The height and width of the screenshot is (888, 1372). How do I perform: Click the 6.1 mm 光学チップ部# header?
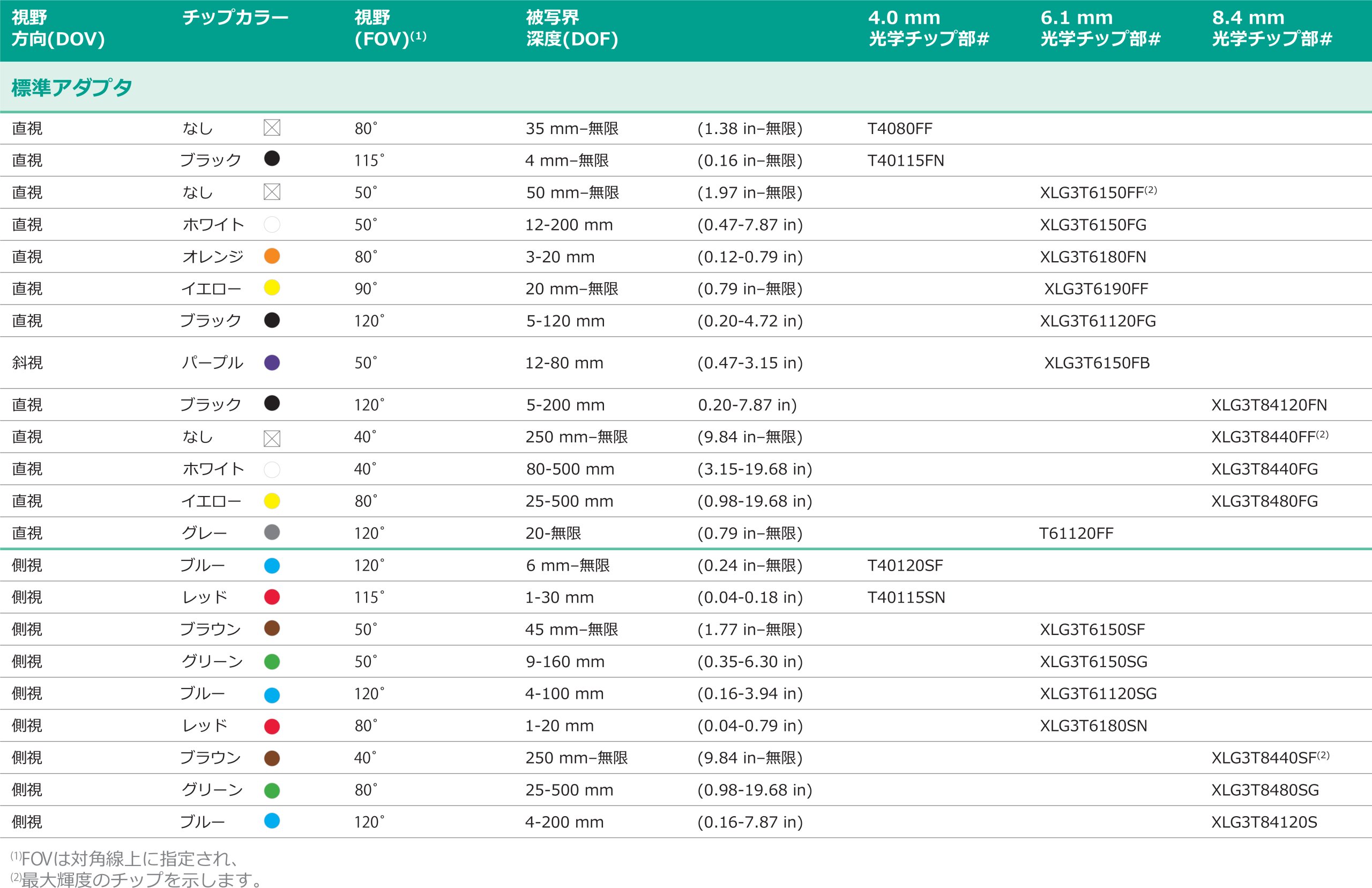[x=1100, y=28]
